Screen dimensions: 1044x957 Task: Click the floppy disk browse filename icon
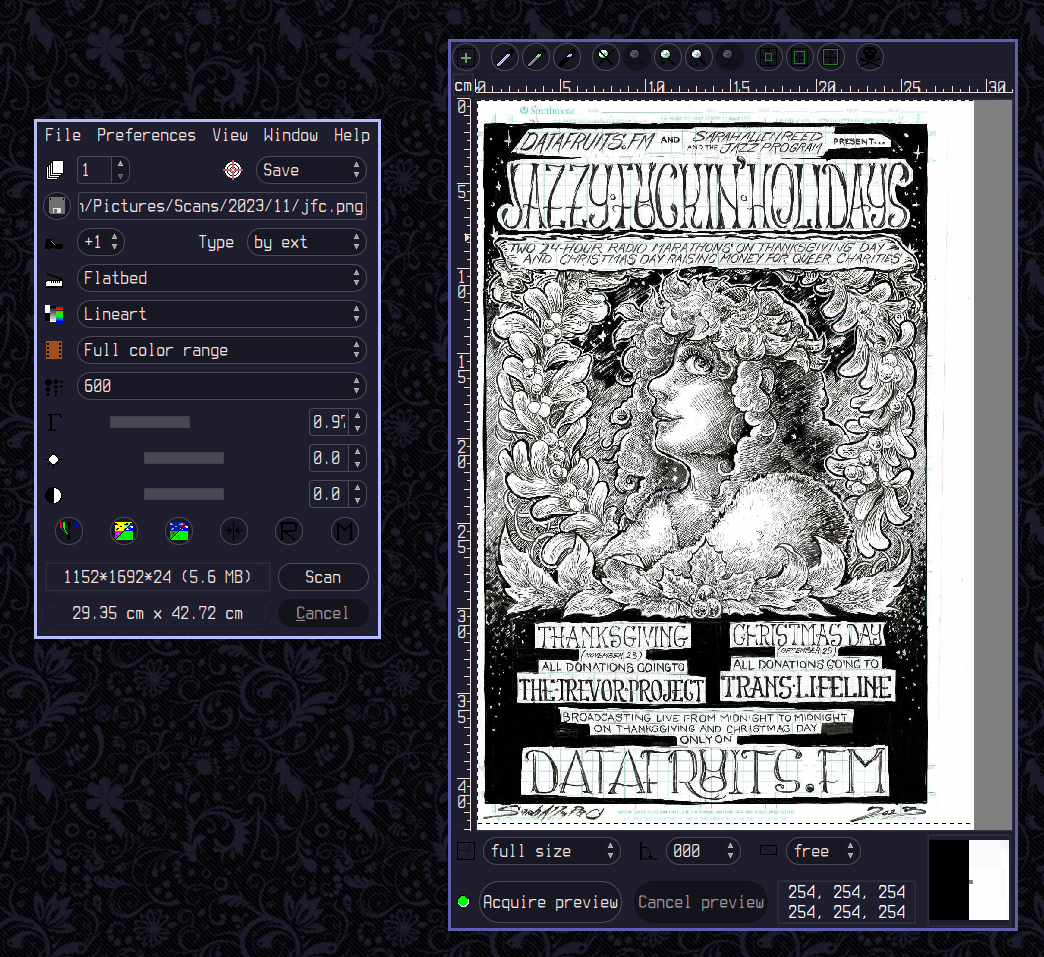(57, 206)
